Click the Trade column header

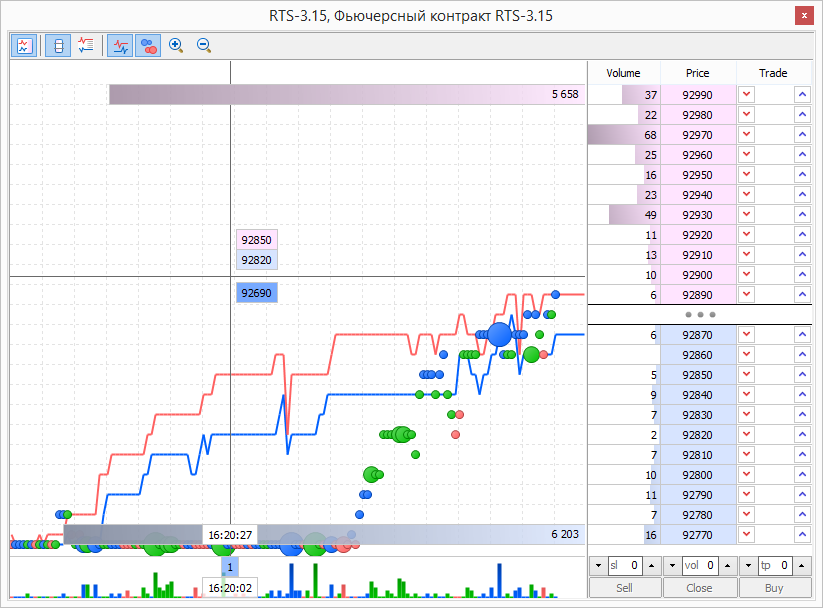[774, 73]
